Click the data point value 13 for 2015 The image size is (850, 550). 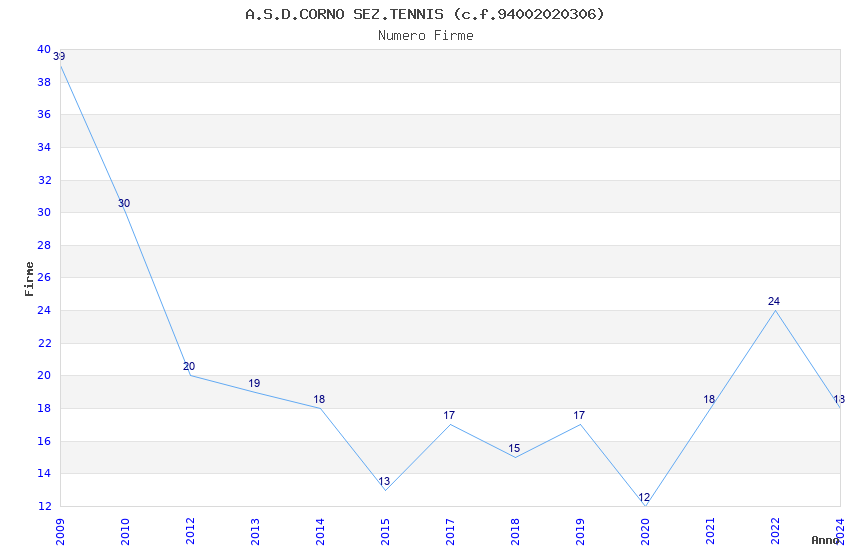(384, 481)
